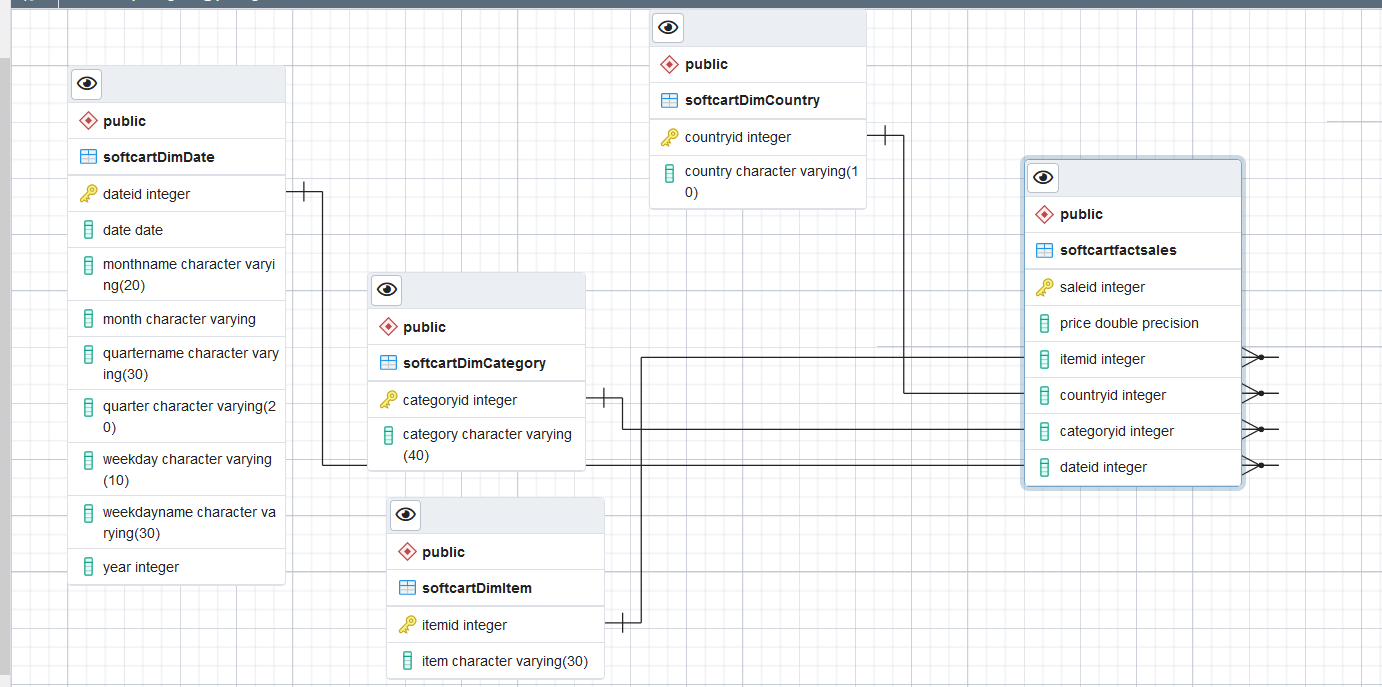Toggle eye icon on softcartDimDate table
Screen dimensions: 1382x687
pos(87,84)
